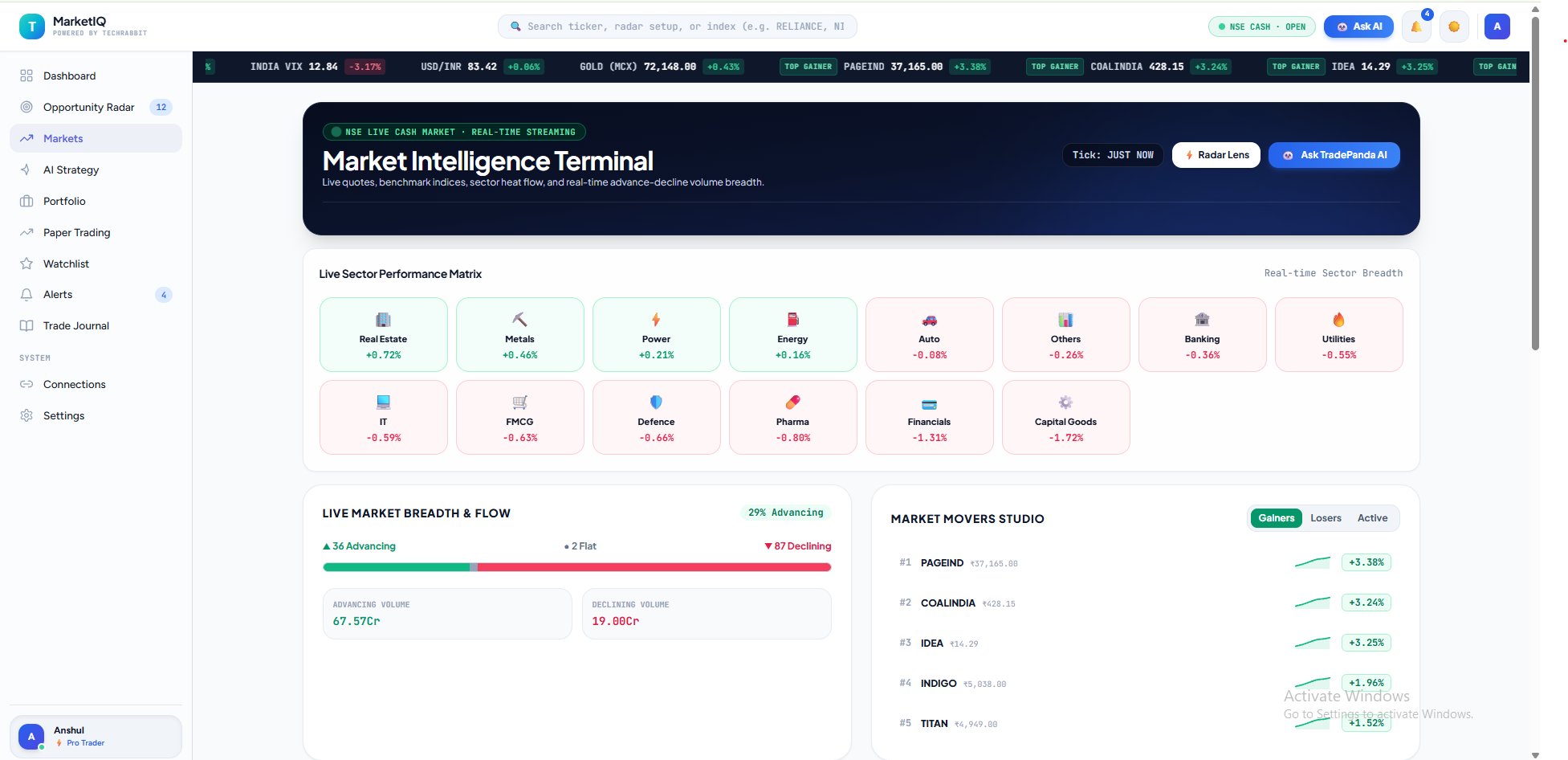Viewport: 1568px width, 760px height.
Task: Click the advance-decline breadth bar
Action: [x=577, y=567]
